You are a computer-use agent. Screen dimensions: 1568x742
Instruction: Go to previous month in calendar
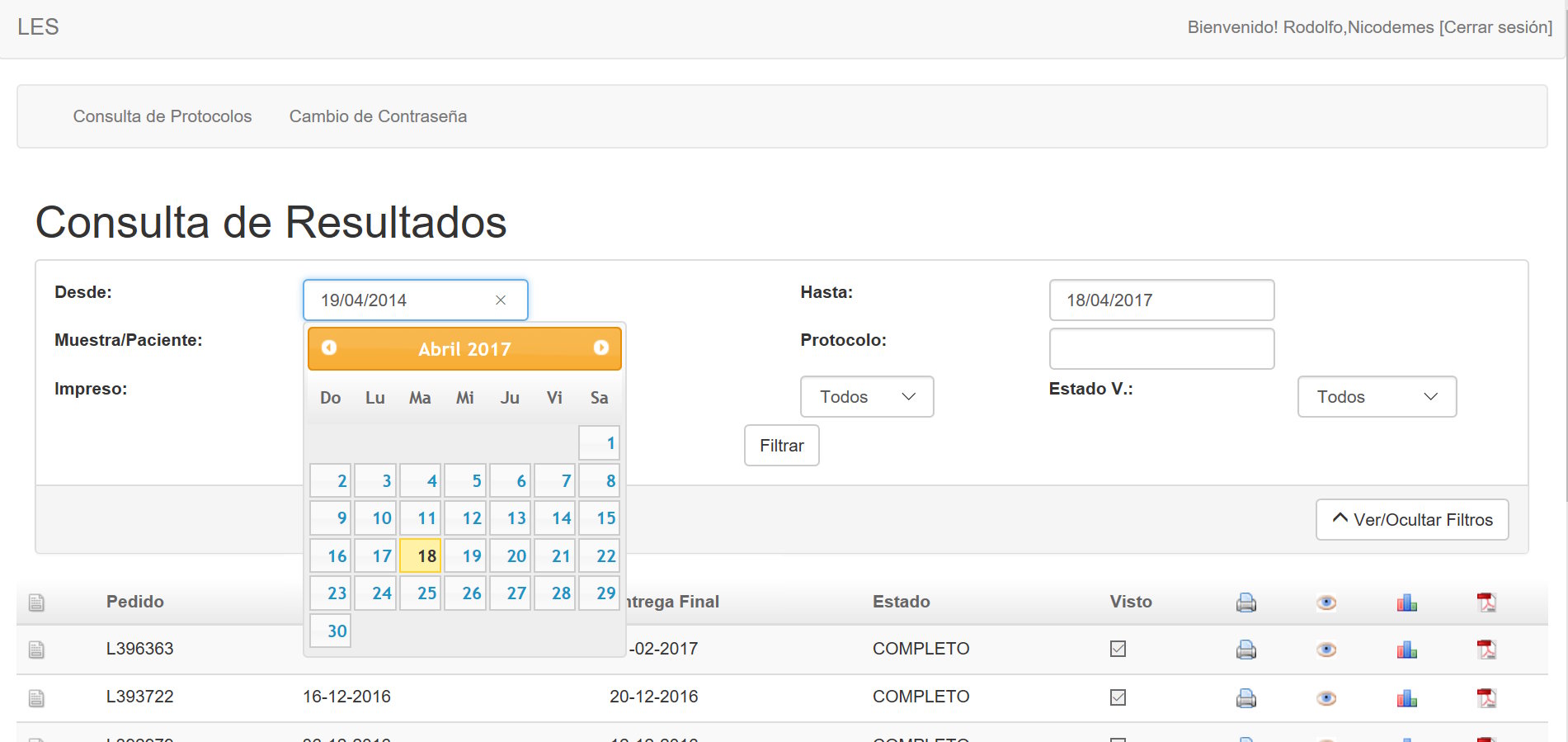pyautogui.click(x=329, y=348)
